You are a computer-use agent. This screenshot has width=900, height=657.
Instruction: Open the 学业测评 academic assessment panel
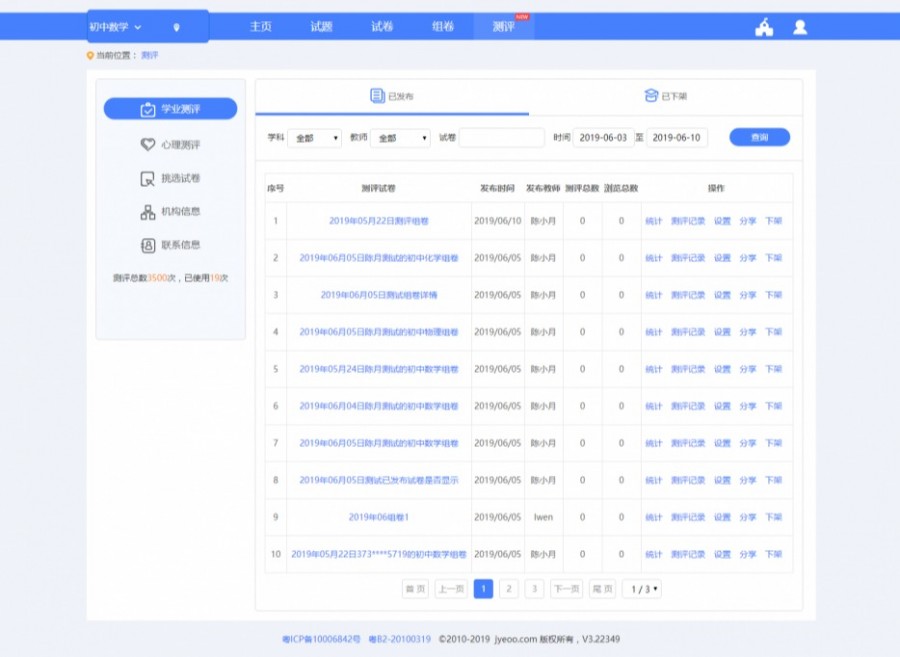[169, 109]
